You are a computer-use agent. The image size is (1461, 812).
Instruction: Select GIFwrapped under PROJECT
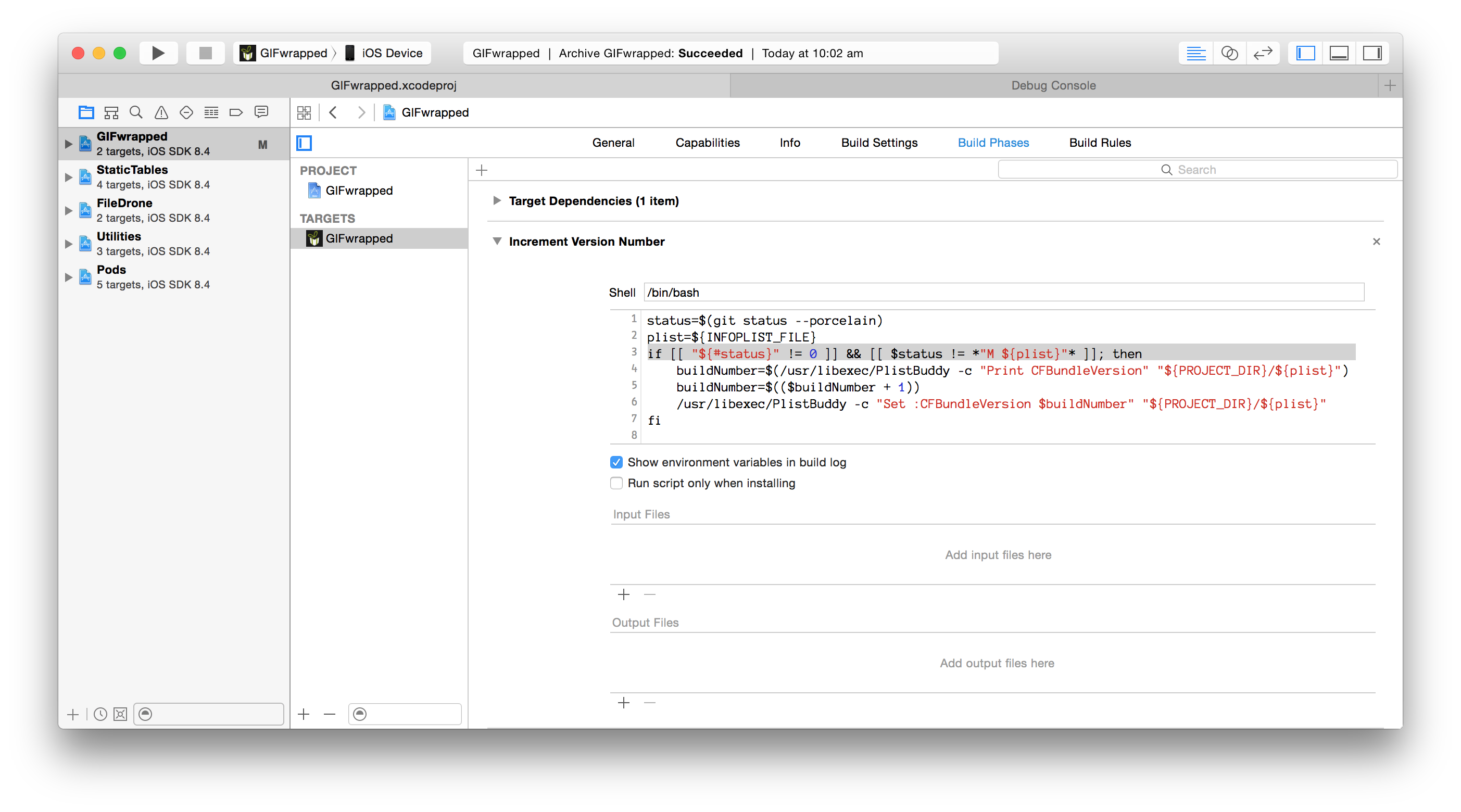coord(379,191)
